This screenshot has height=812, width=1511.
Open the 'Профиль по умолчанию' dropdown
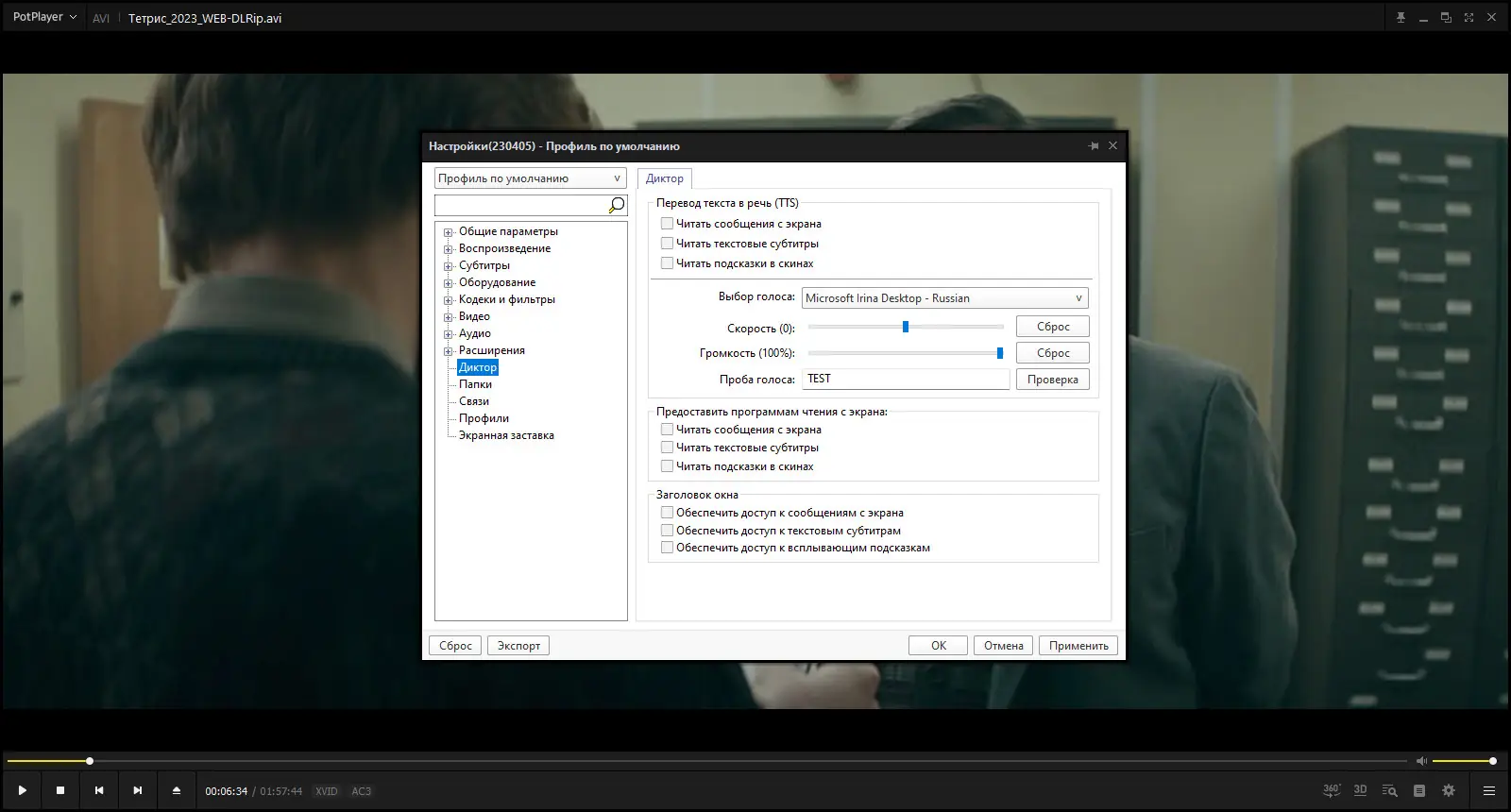(x=531, y=178)
